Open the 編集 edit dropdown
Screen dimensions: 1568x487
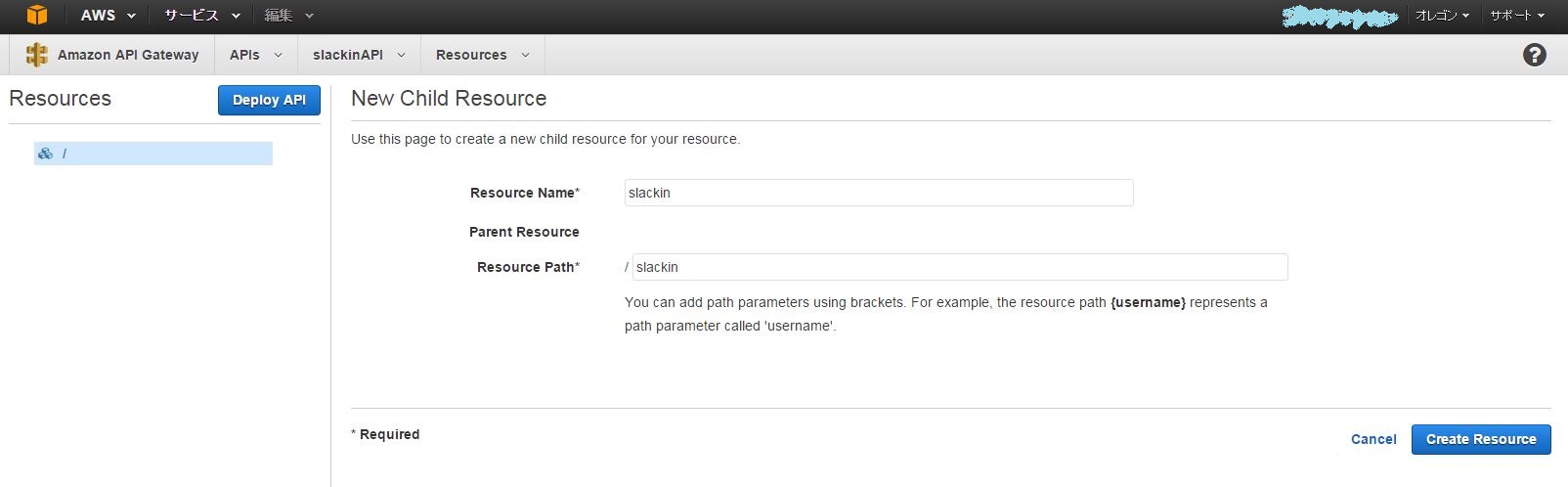[x=289, y=16]
